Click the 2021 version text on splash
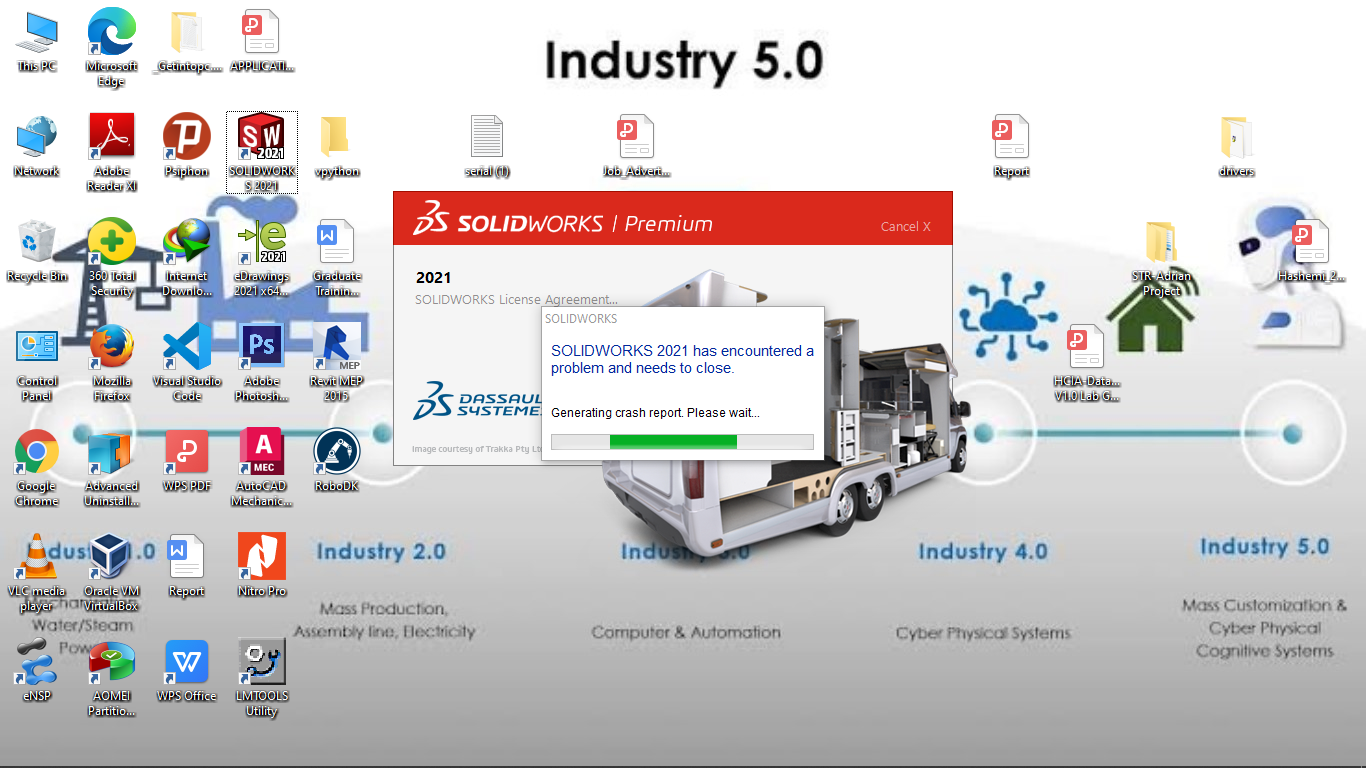This screenshot has width=1366, height=768. pos(434,278)
